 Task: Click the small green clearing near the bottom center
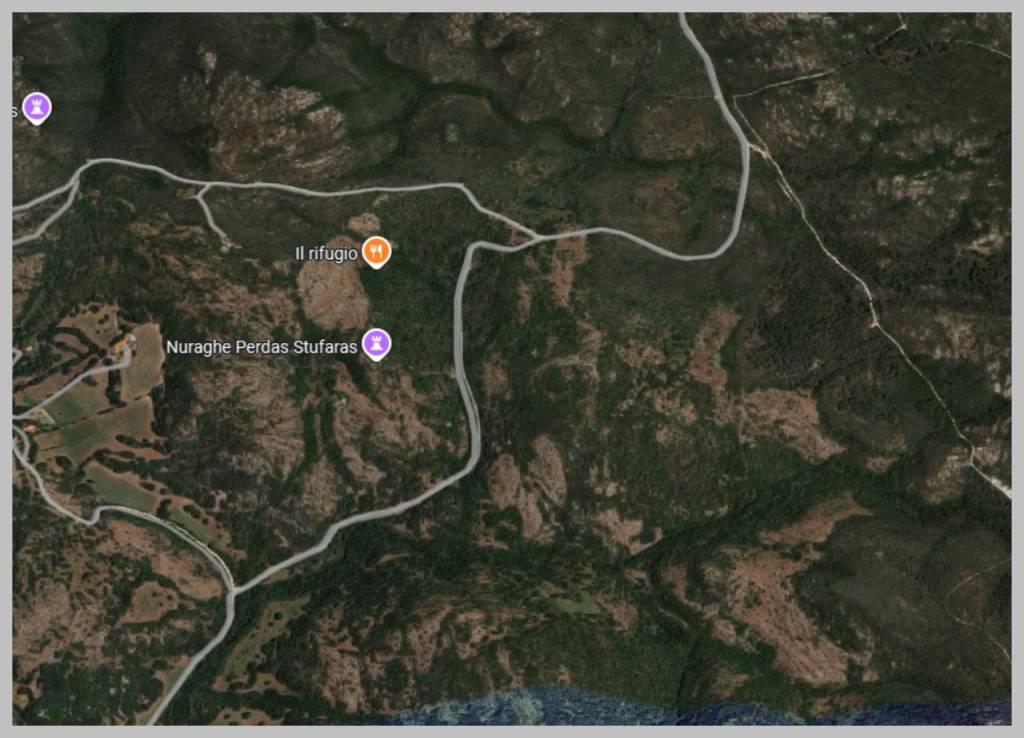[576, 605]
